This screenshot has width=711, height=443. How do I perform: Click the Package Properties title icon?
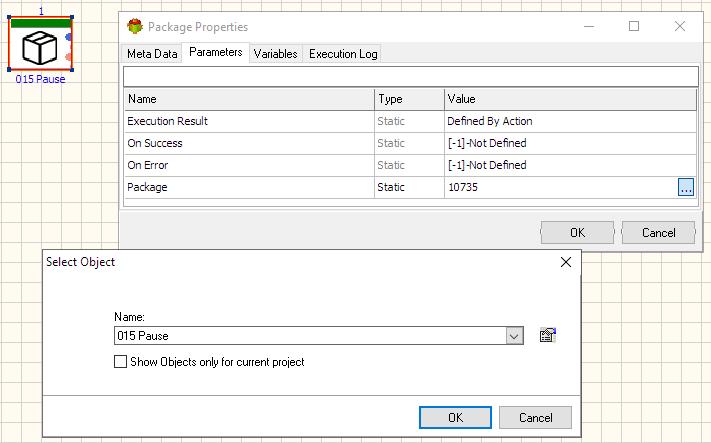pyautogui.click(x=135, y=27)
